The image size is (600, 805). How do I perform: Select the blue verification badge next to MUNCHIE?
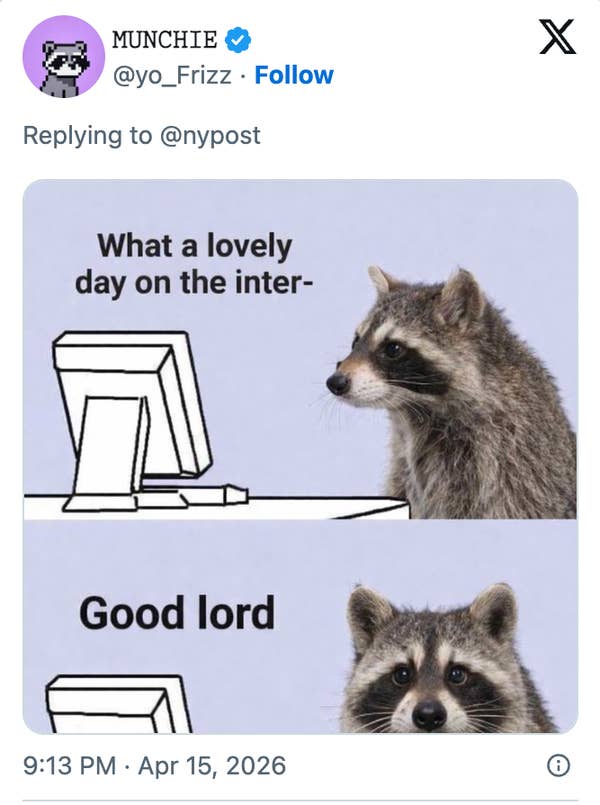click(237, 40)
